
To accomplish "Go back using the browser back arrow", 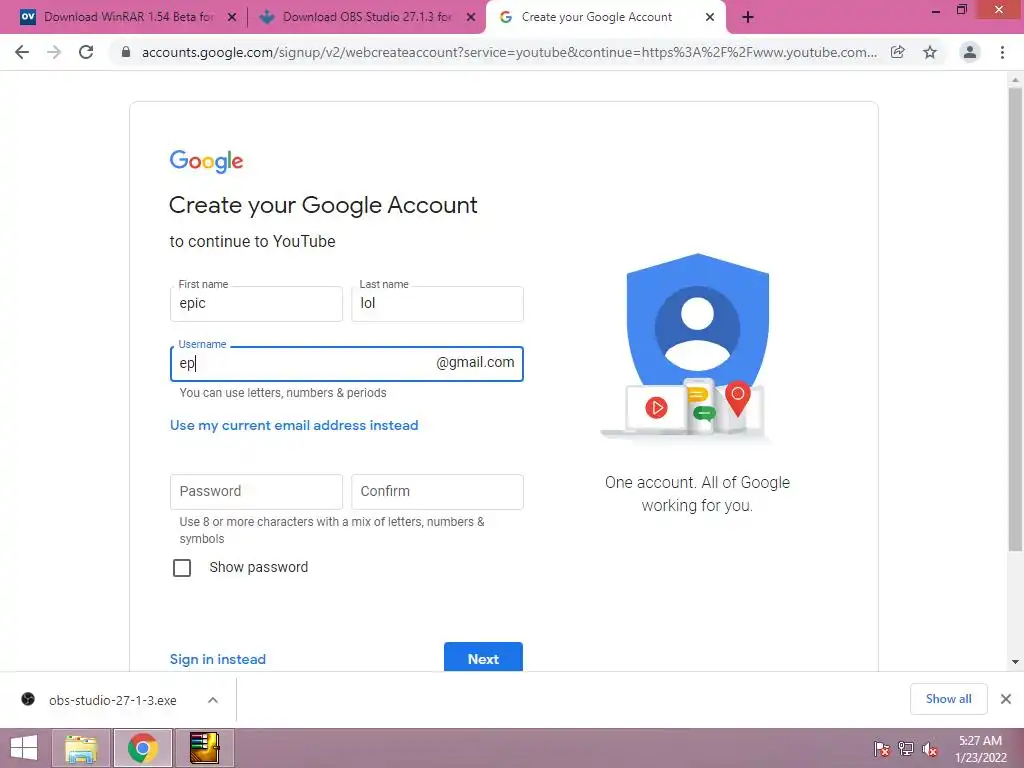I will coord(22,52).
